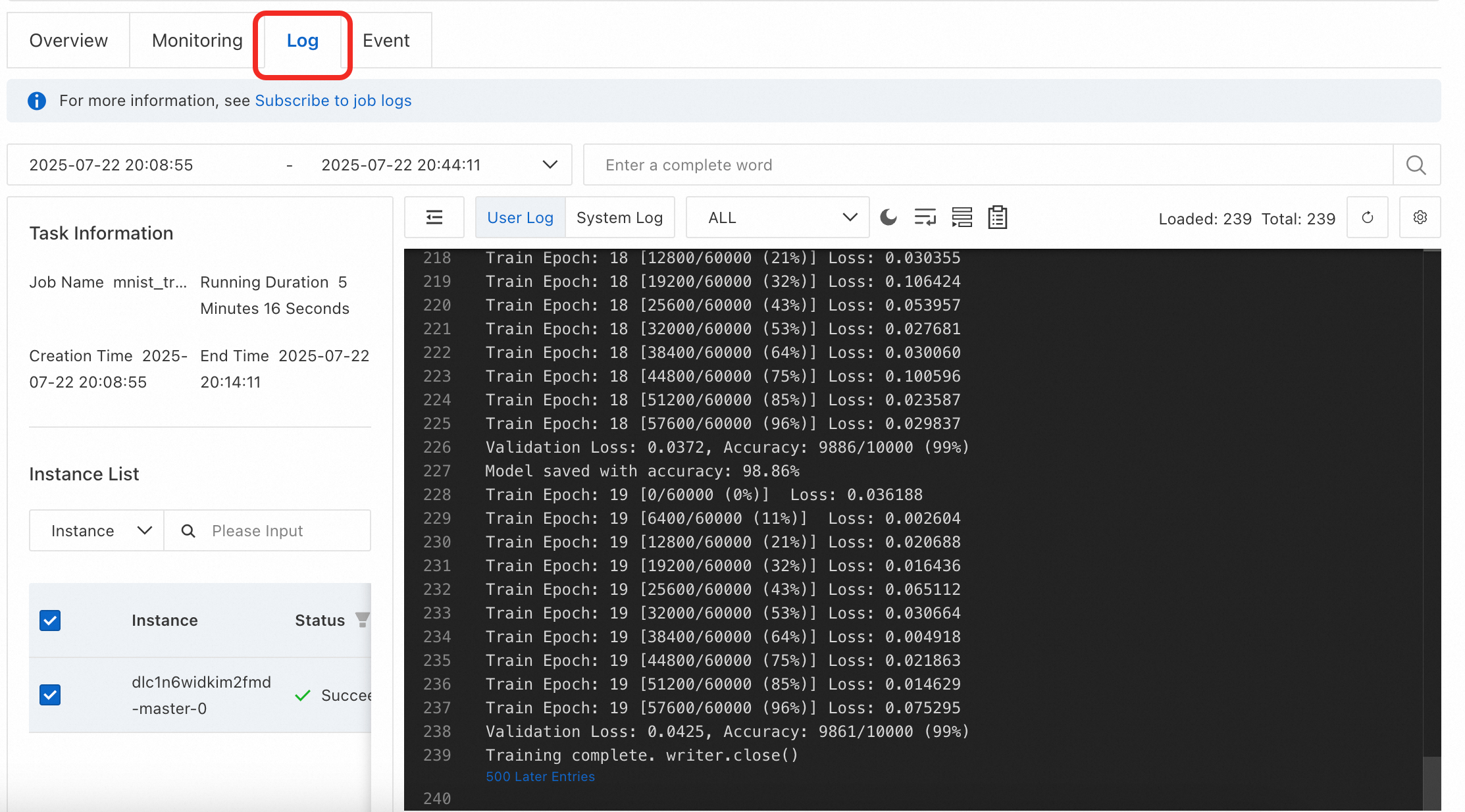Click the auto-scroll log lines icon

[x=962, y=217]
